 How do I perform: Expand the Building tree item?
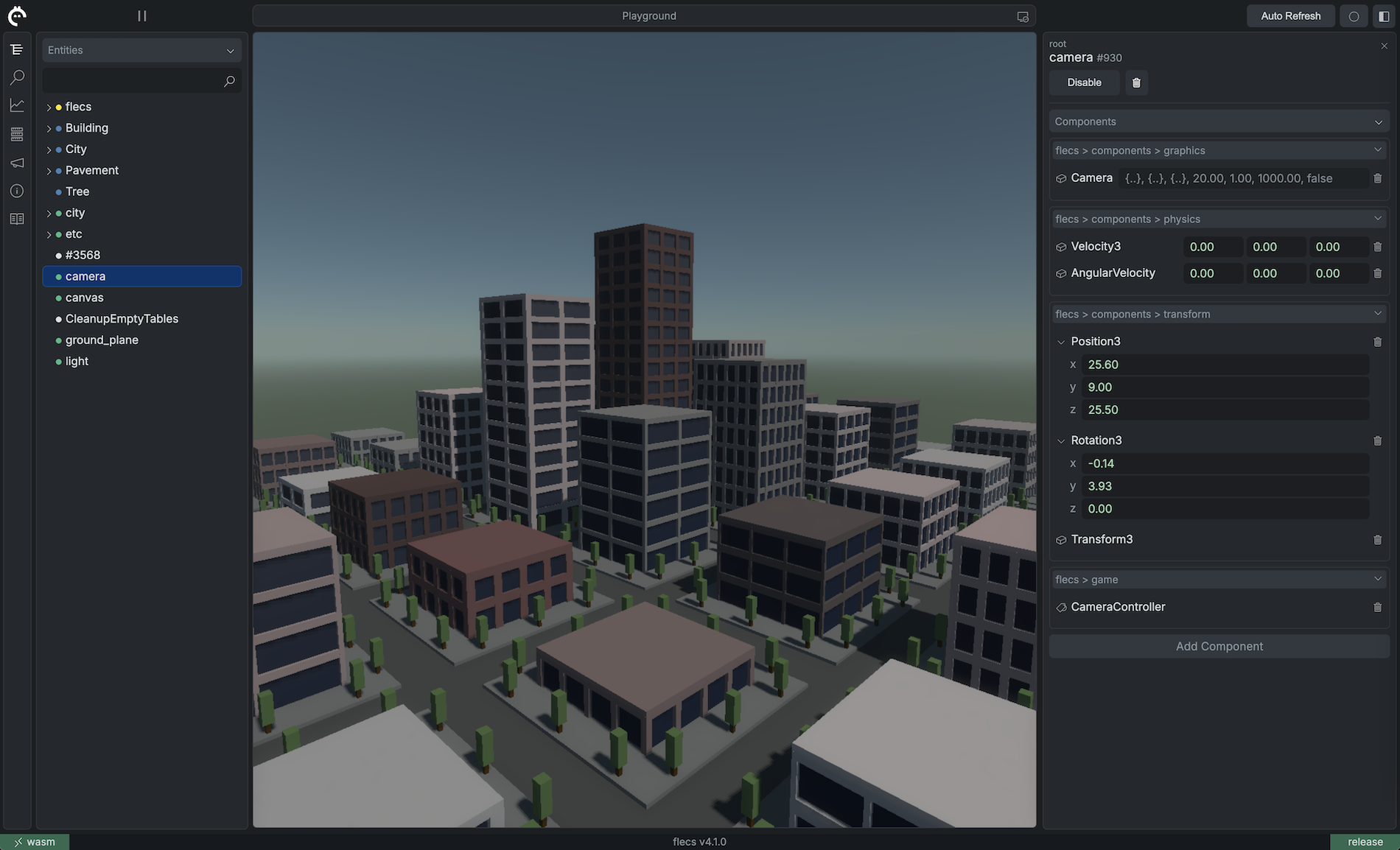click(49, 127)
